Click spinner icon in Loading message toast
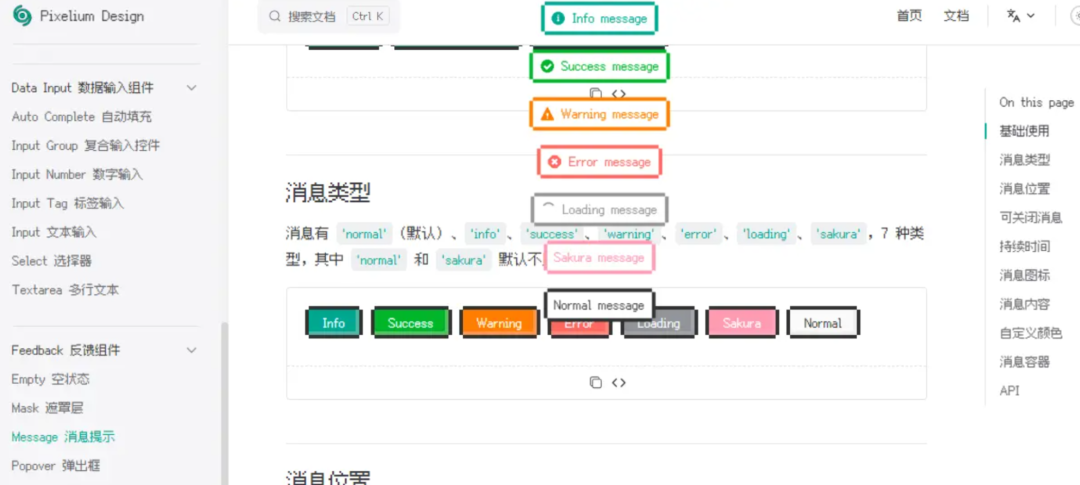Screen dimensions: 1080x485 (x=548, y=209)
